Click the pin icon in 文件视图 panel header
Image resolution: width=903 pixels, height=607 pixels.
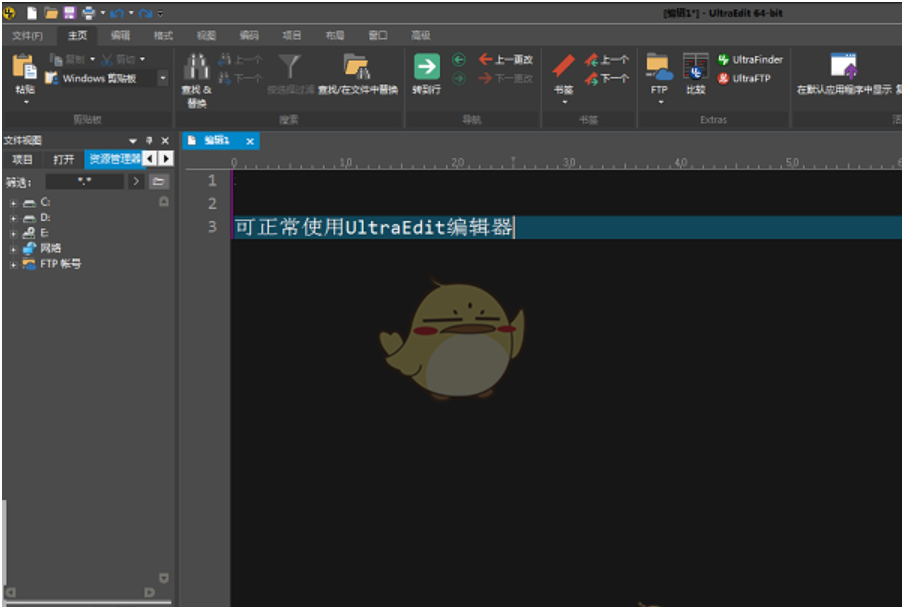click(149, 140)
